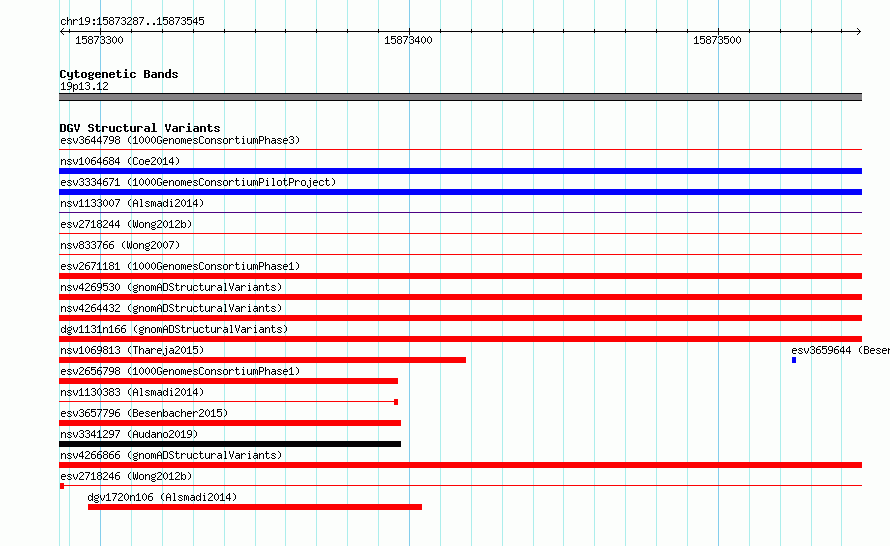890x546 pixels.
Task: Open the nsv1133007 (Alsmadi2014) label
Action: [x=132, y=203]
